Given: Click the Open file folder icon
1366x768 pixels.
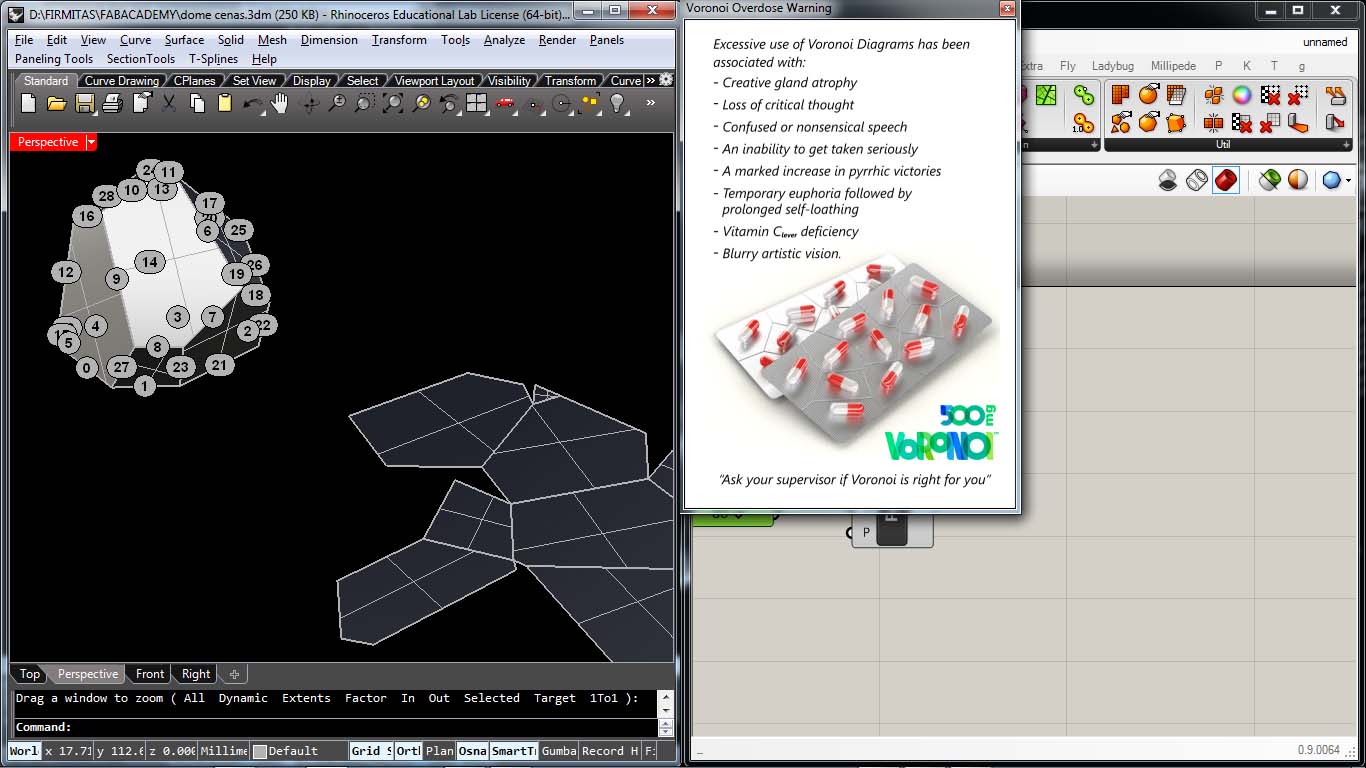Looking at the screenshot, I should [x=56, y=103].
